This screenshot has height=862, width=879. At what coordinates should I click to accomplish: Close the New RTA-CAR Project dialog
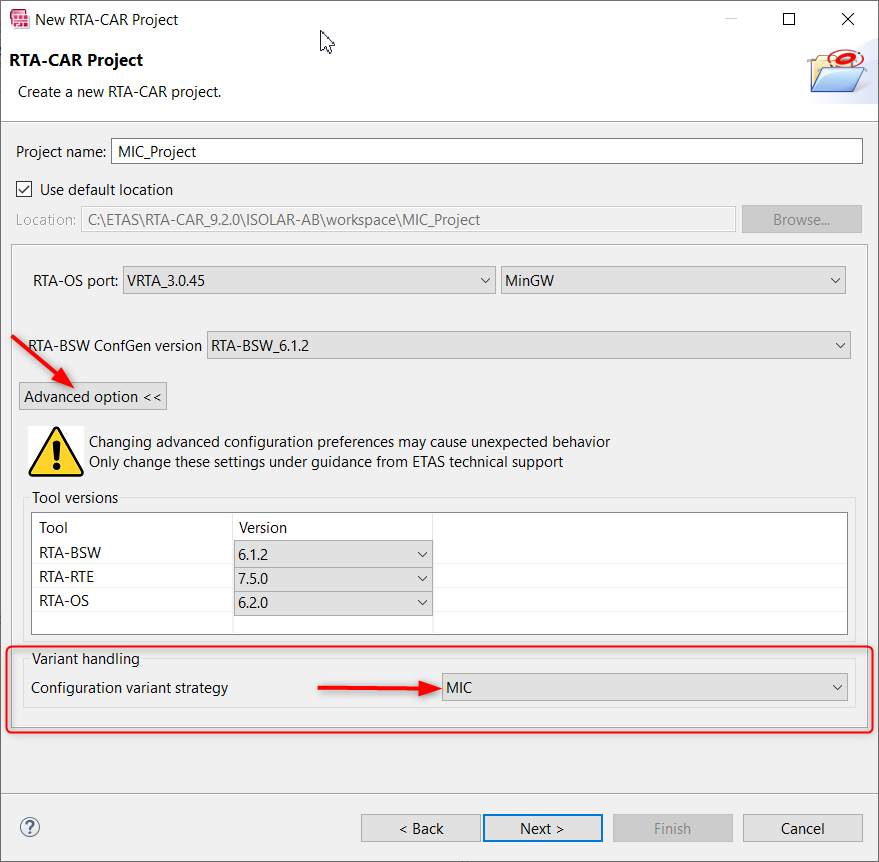tap(848, 19)
